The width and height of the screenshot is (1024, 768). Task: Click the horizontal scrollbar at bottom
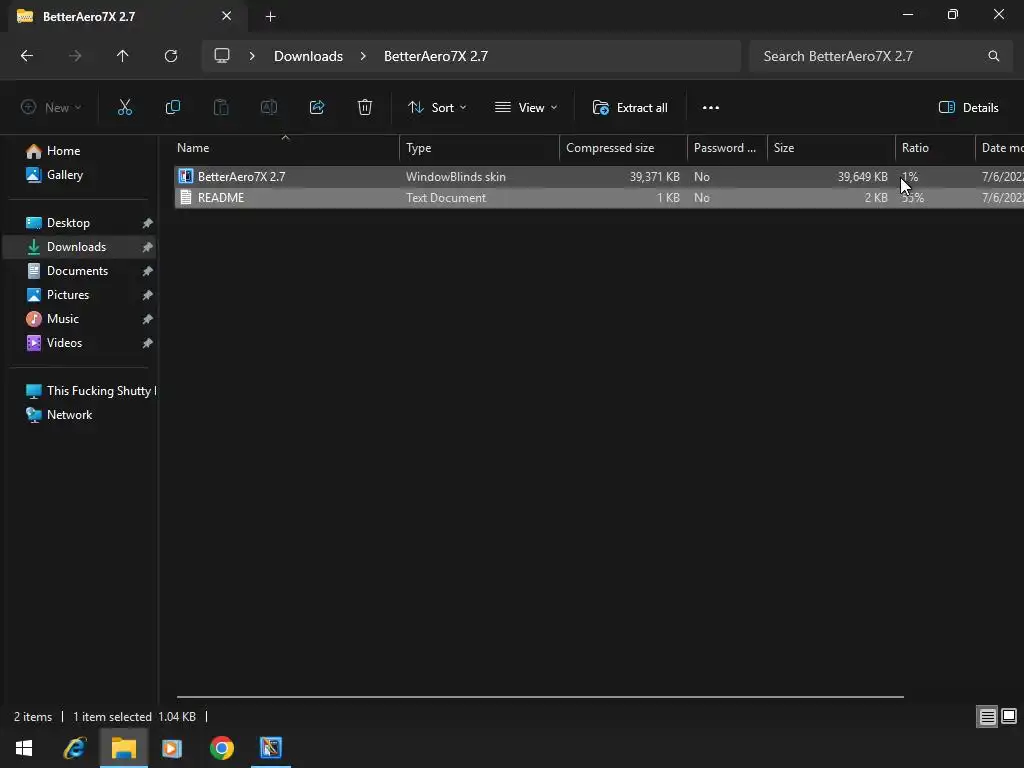coord(540,697)
